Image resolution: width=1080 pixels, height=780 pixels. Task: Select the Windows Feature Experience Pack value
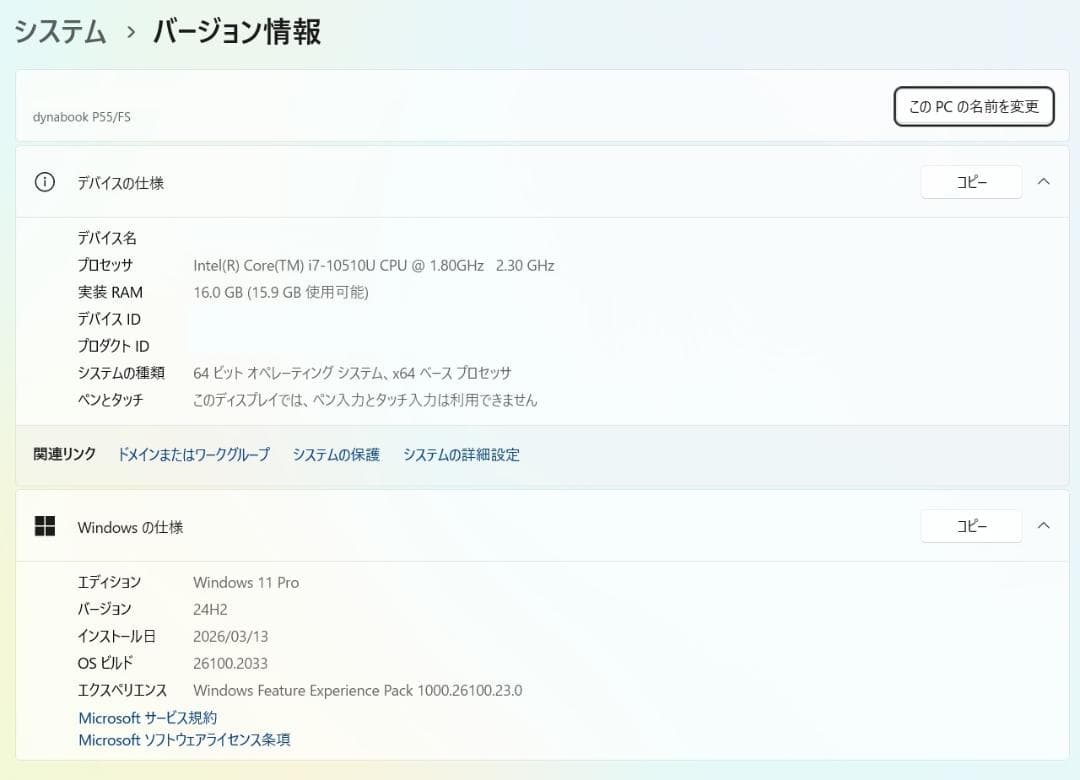click(357, 690)
